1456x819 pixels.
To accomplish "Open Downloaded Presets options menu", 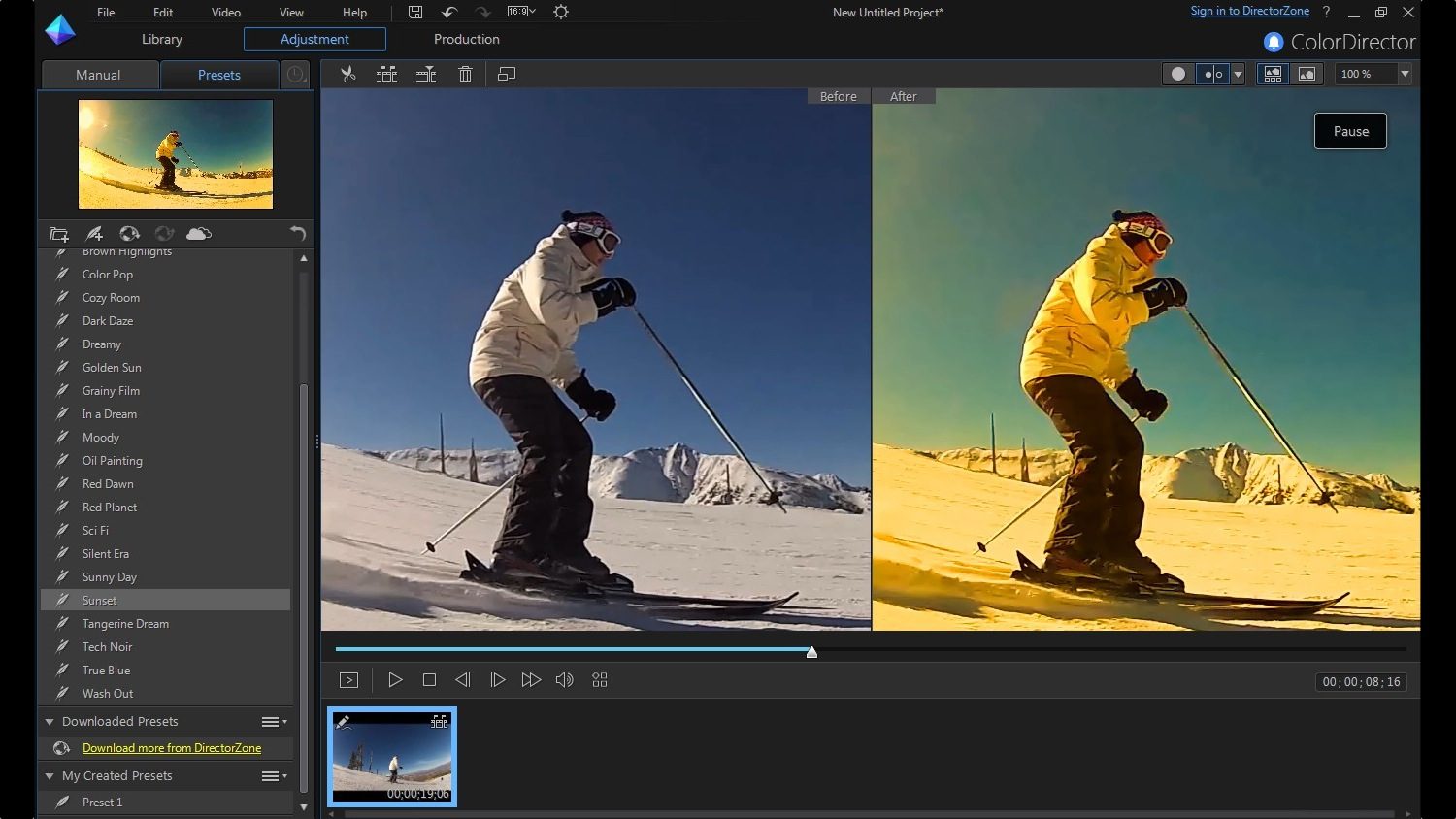I will tap(274, 722).
